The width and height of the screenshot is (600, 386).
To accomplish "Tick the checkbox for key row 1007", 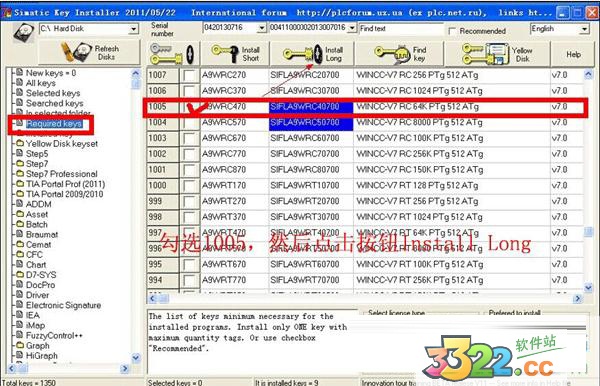I will tap(189, 75).
